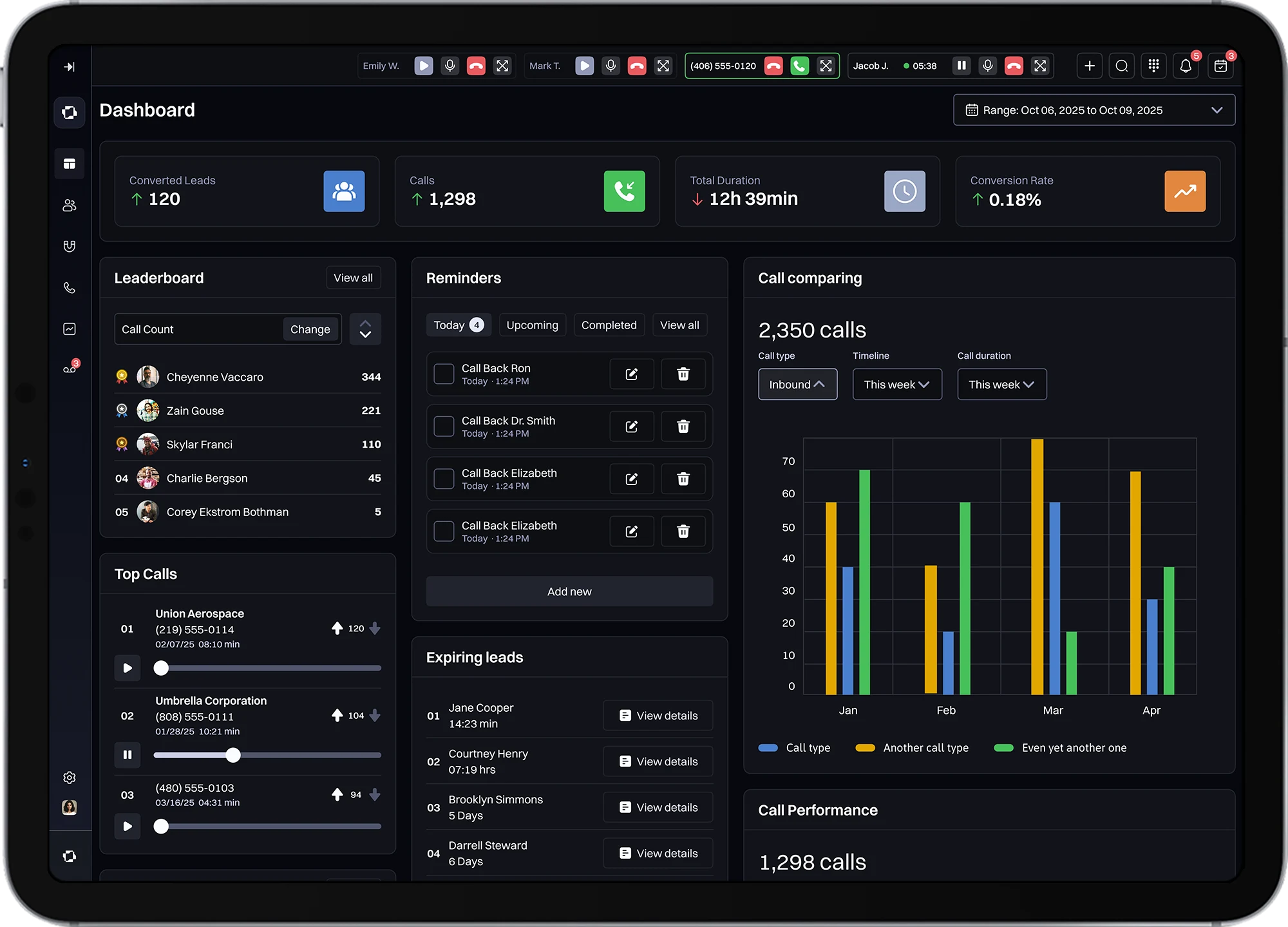This screenshot has width=1288, height=927.
Task: Hang up Emily W.'s call
Action: point(476,66)
